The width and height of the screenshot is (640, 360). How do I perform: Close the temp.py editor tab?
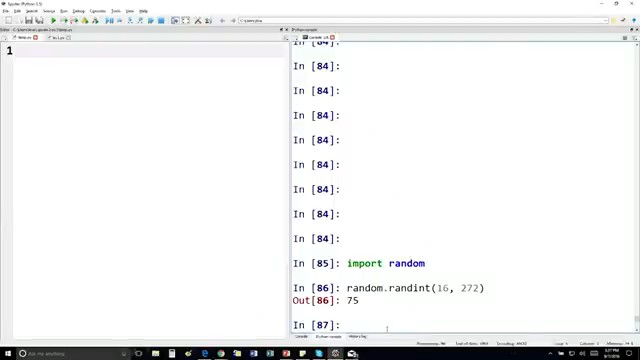click(x=36, y=38)
